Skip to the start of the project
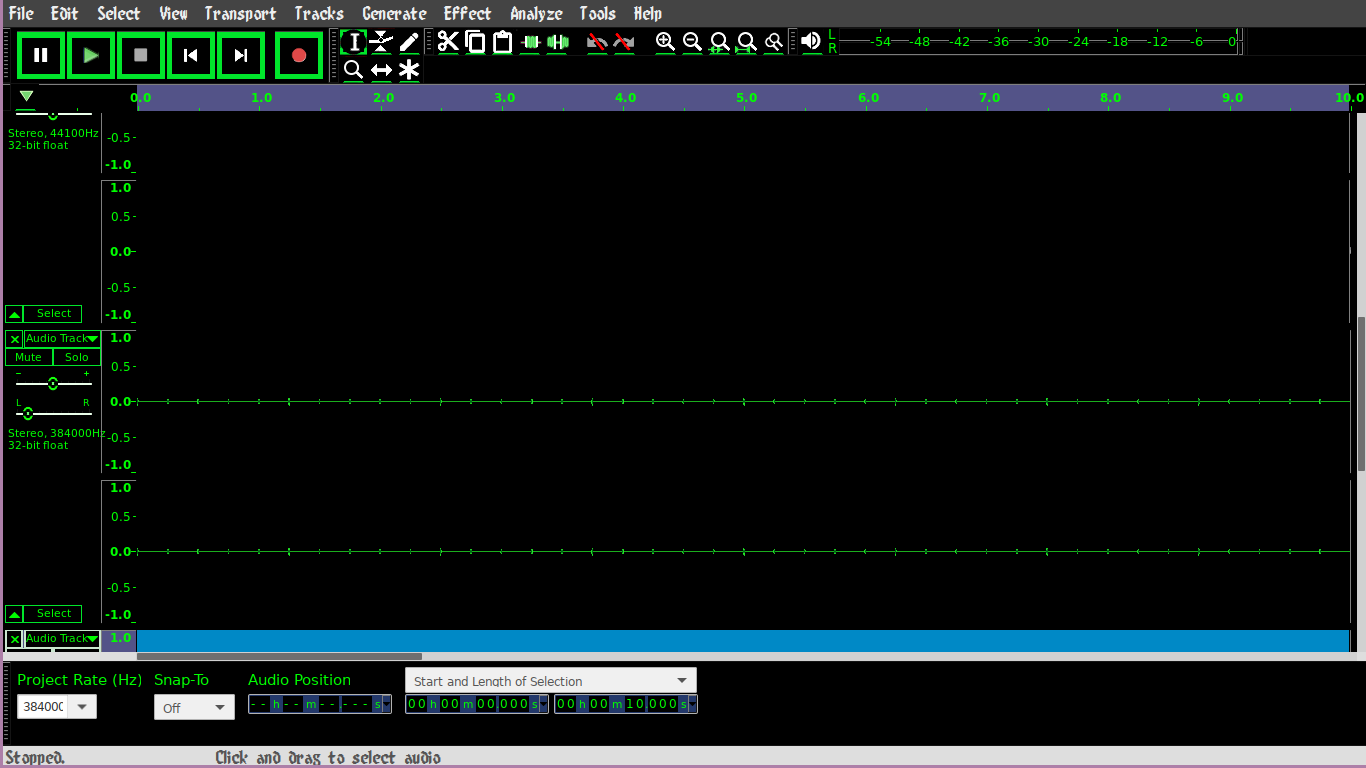The height and width of the screenshot is (768, 1366). (x=191, y=55)
